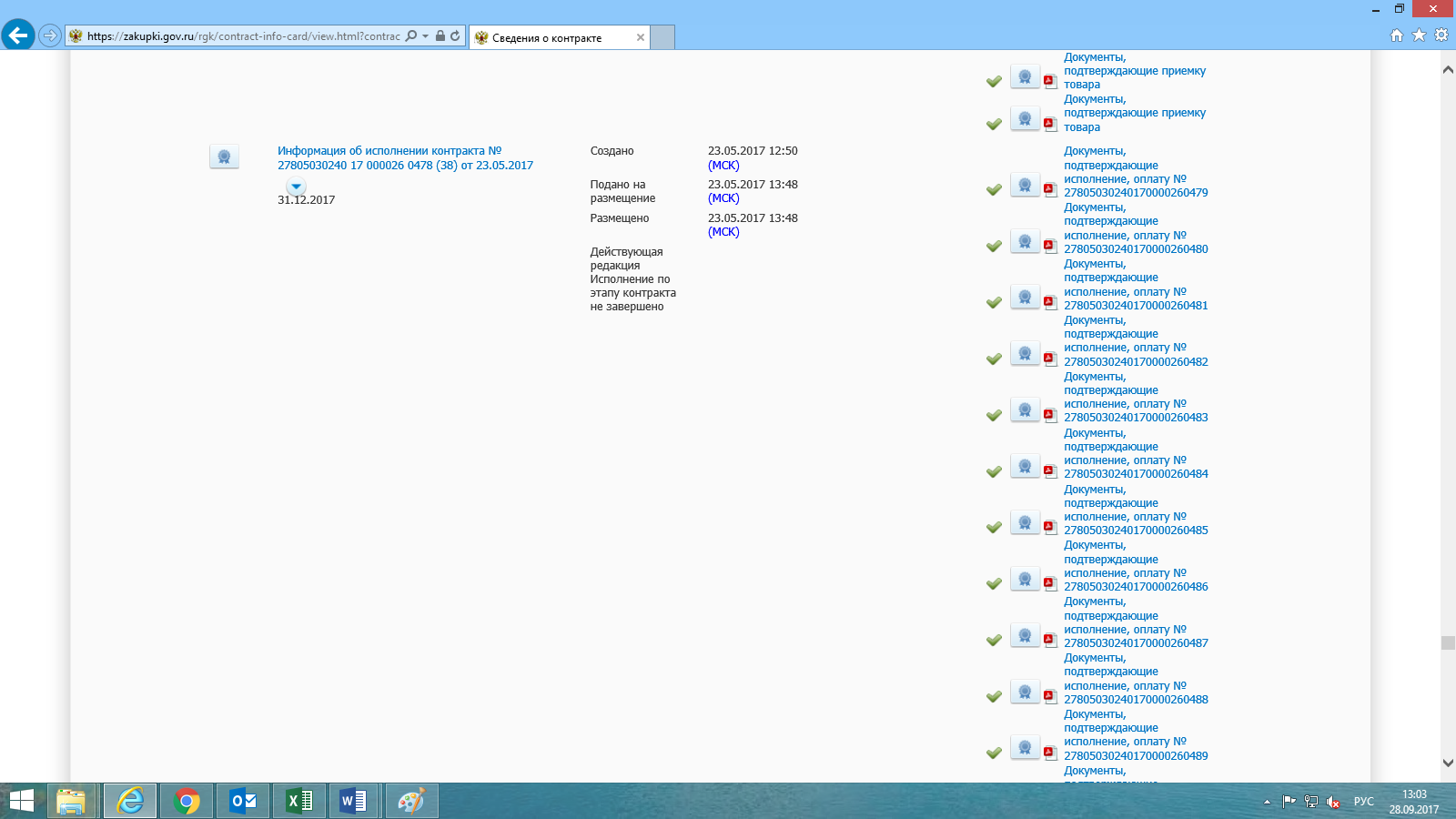This screenshot has width=1456, height=819.
Task: Open PDF icon for document 27805030240170000260487
Action: point(1050,640)
